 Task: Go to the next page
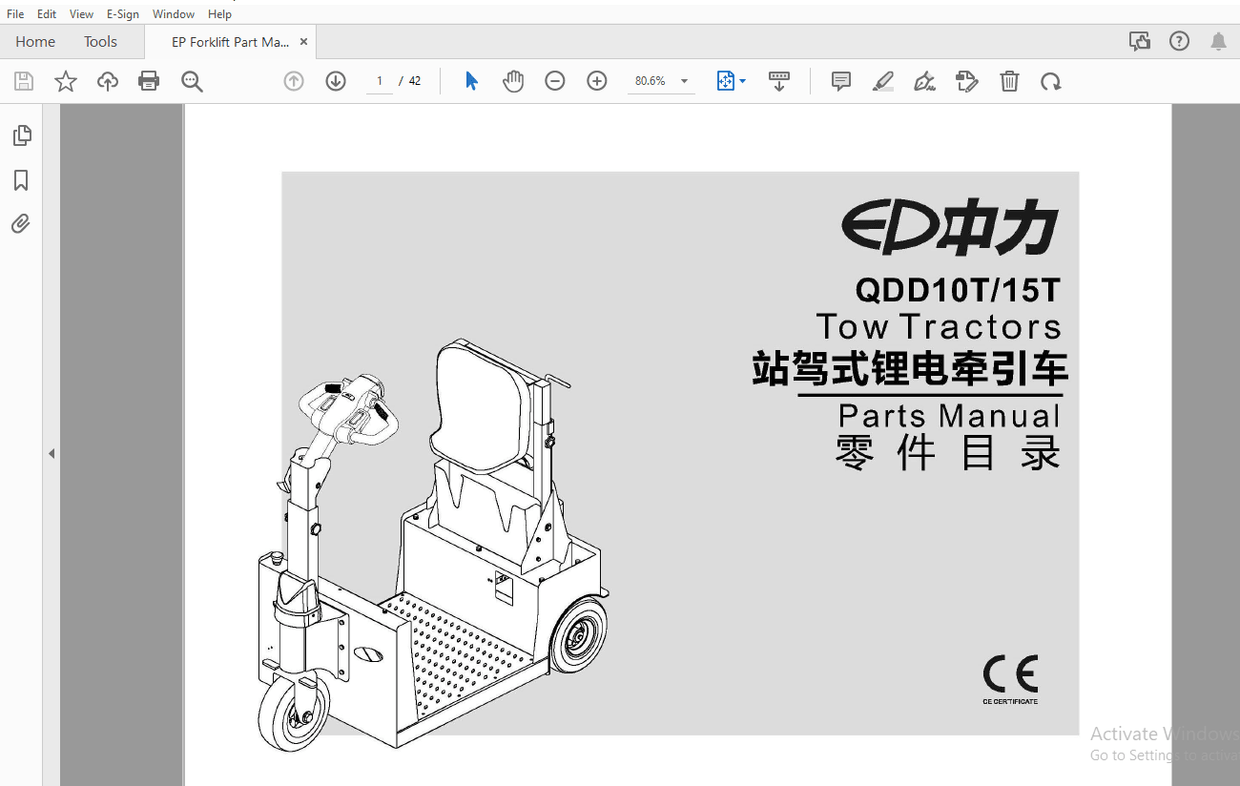tap(336, 81)
